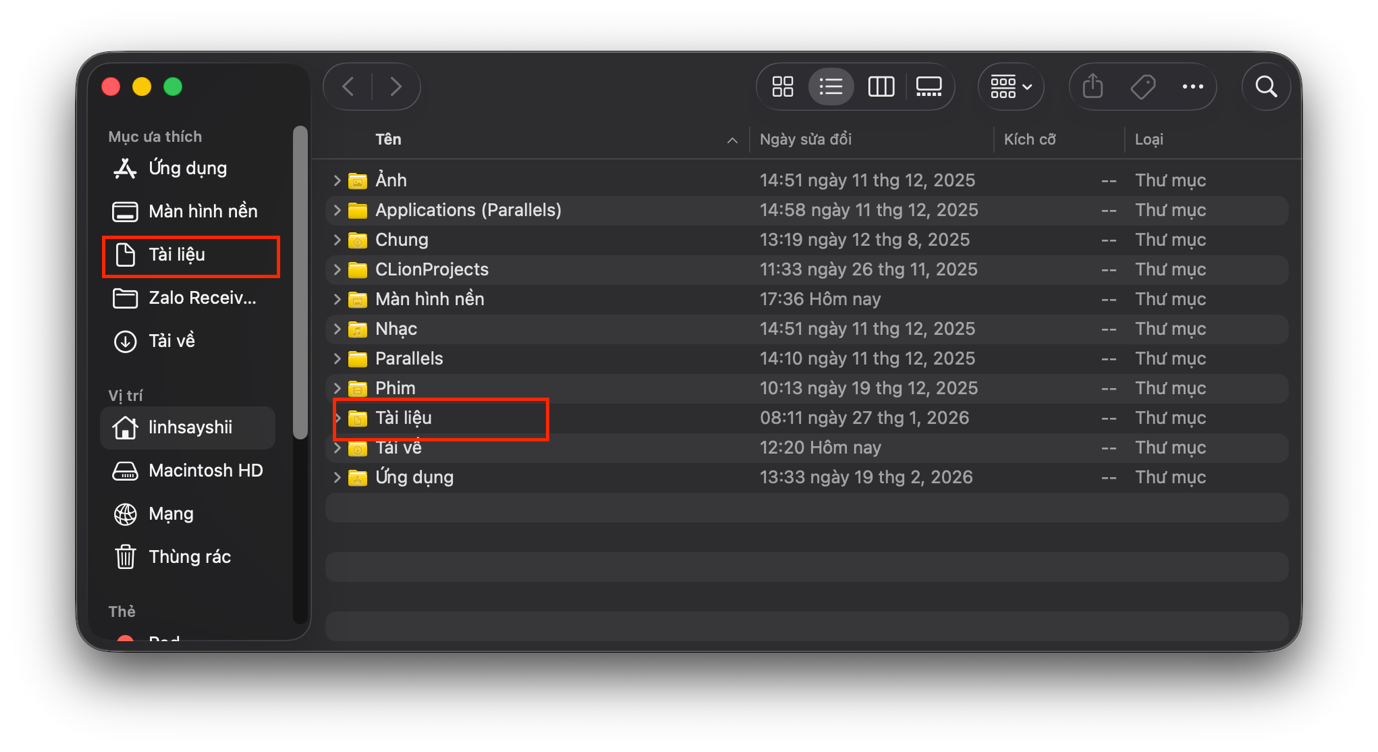The height and width of the screenshot is (752, 1378).
Task: Select the Phim folder name
Action: click(395, 388)
